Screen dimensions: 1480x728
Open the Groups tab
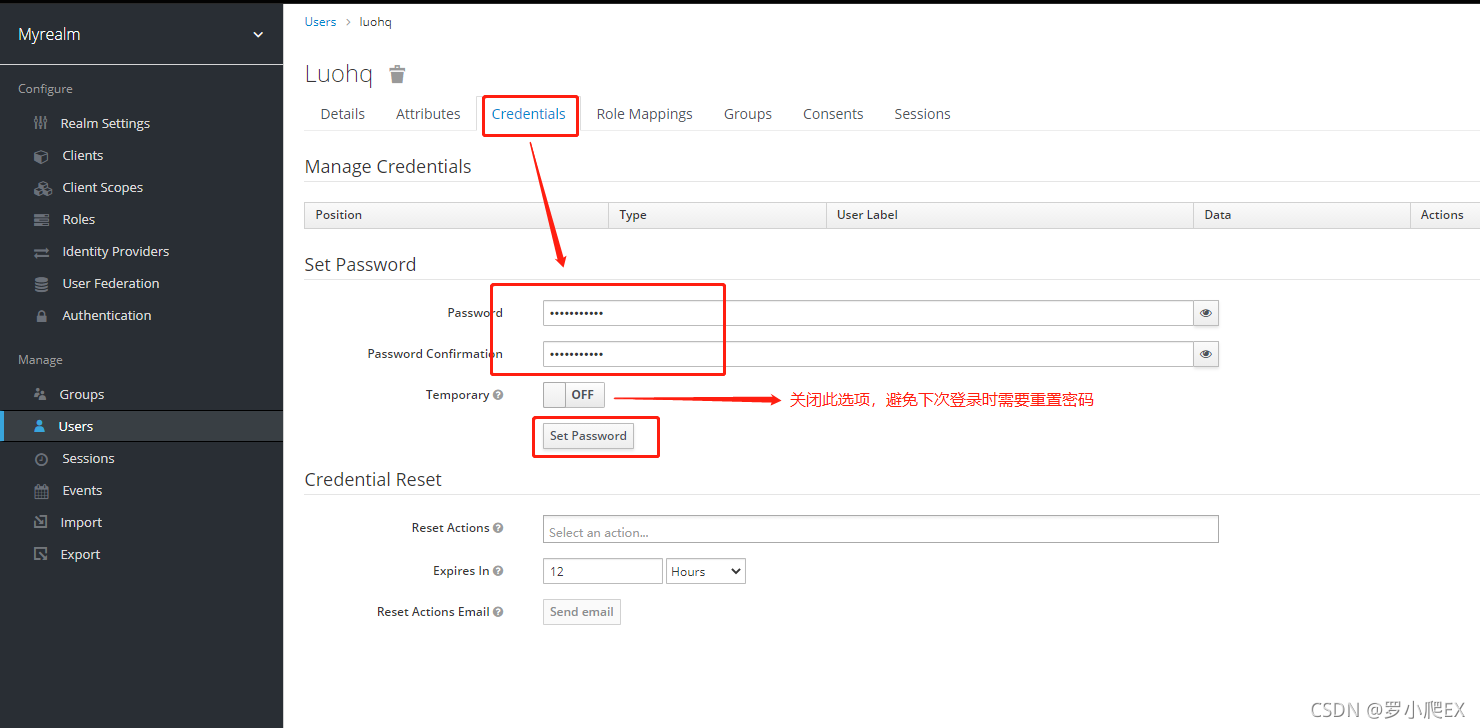pyautogui.click(x=748, y=114)
